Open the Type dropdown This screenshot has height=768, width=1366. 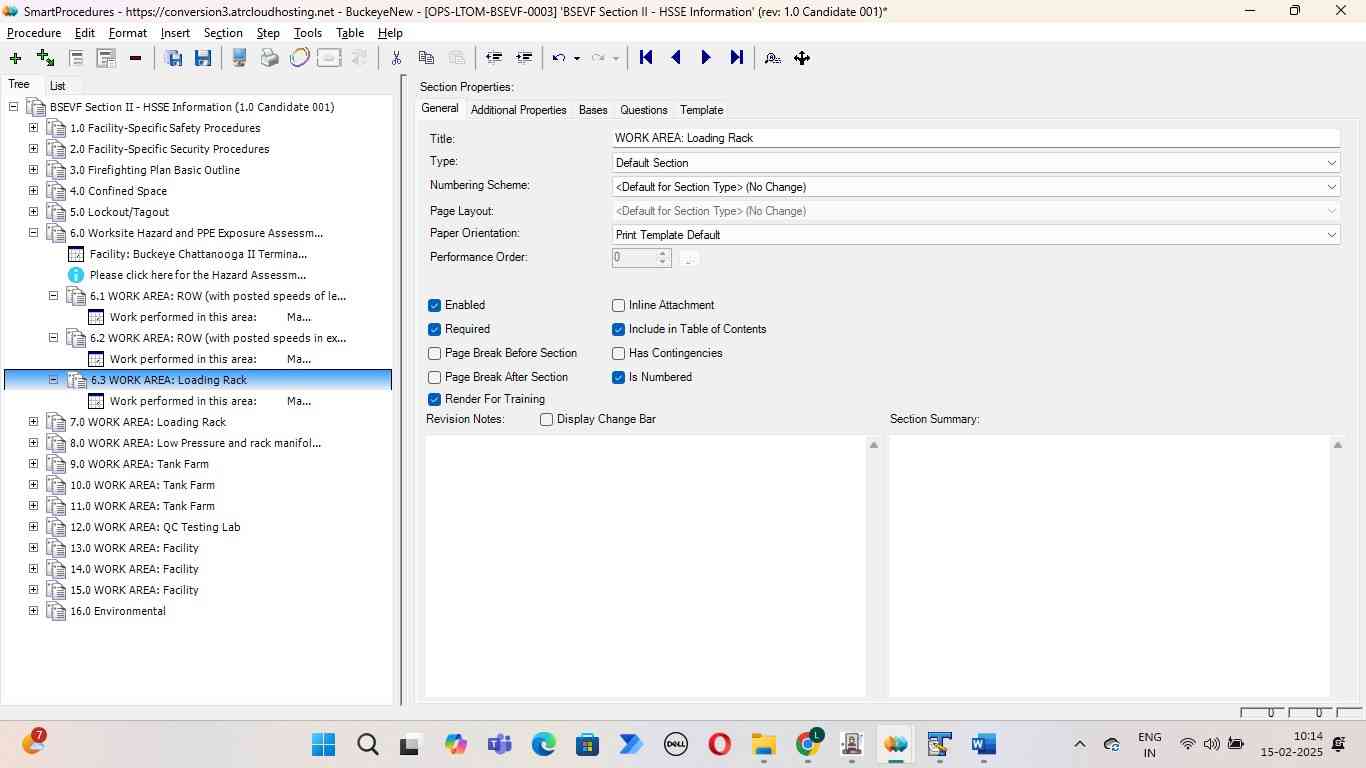976,162
